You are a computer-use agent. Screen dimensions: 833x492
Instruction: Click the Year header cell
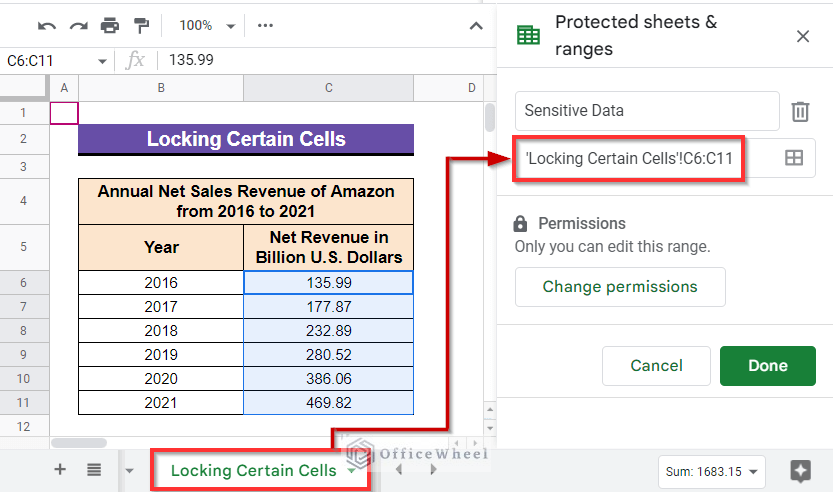point(161,248)
